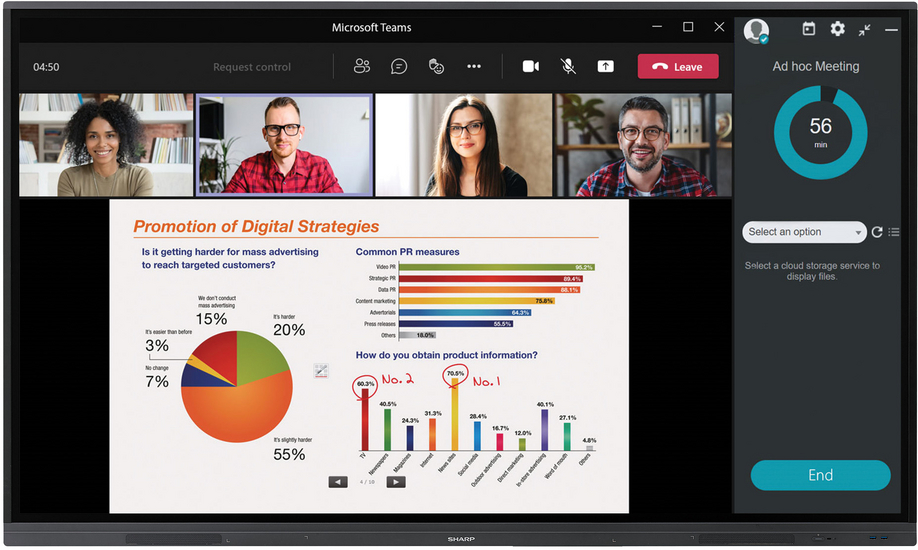Open the participants panel
The width and height of the screenshot is (918, 550).
pos(362,67)
